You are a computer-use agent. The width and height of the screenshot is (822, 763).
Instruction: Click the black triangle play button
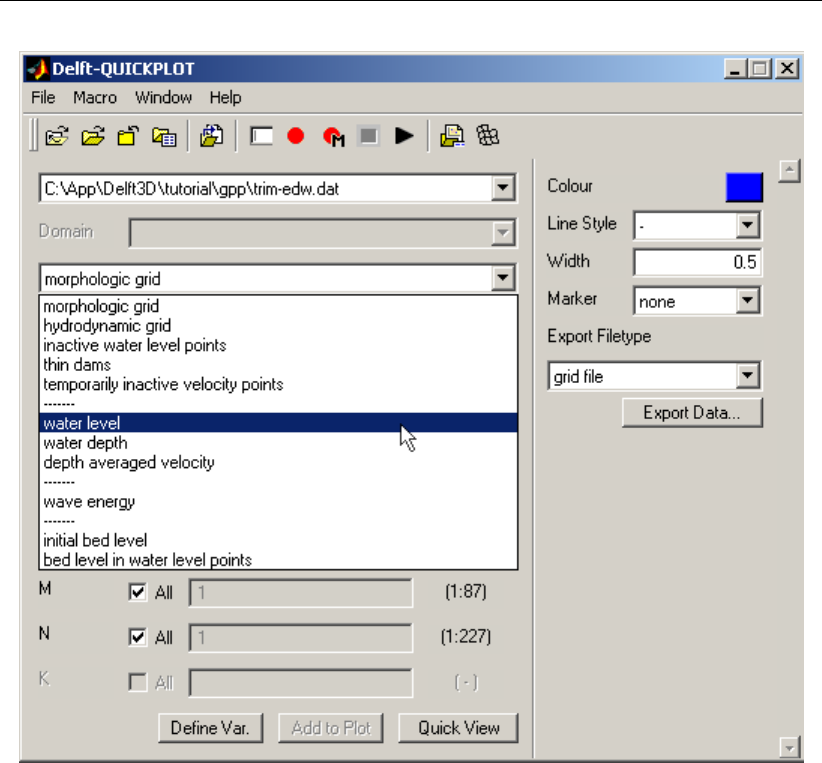pos(404,136)
